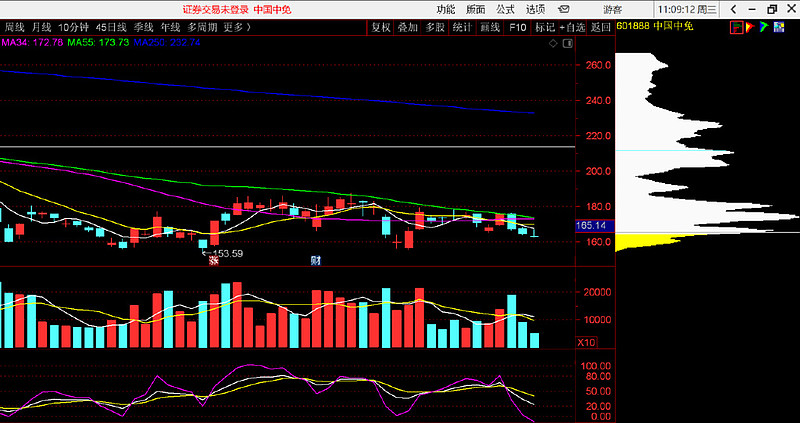Expand the 更多 periods dropdown
This screenshot has width=800, height=423.
236,27
